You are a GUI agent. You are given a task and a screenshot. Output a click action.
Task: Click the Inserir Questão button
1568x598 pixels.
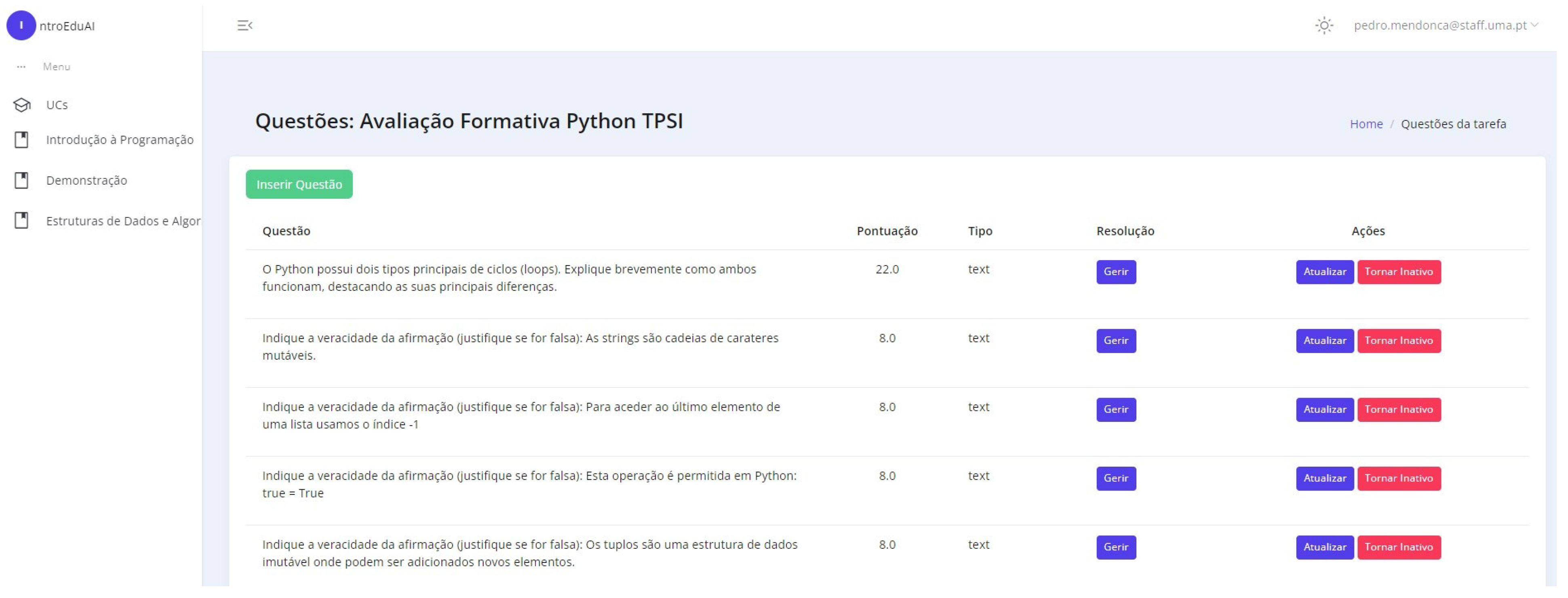tap(299, 184)
